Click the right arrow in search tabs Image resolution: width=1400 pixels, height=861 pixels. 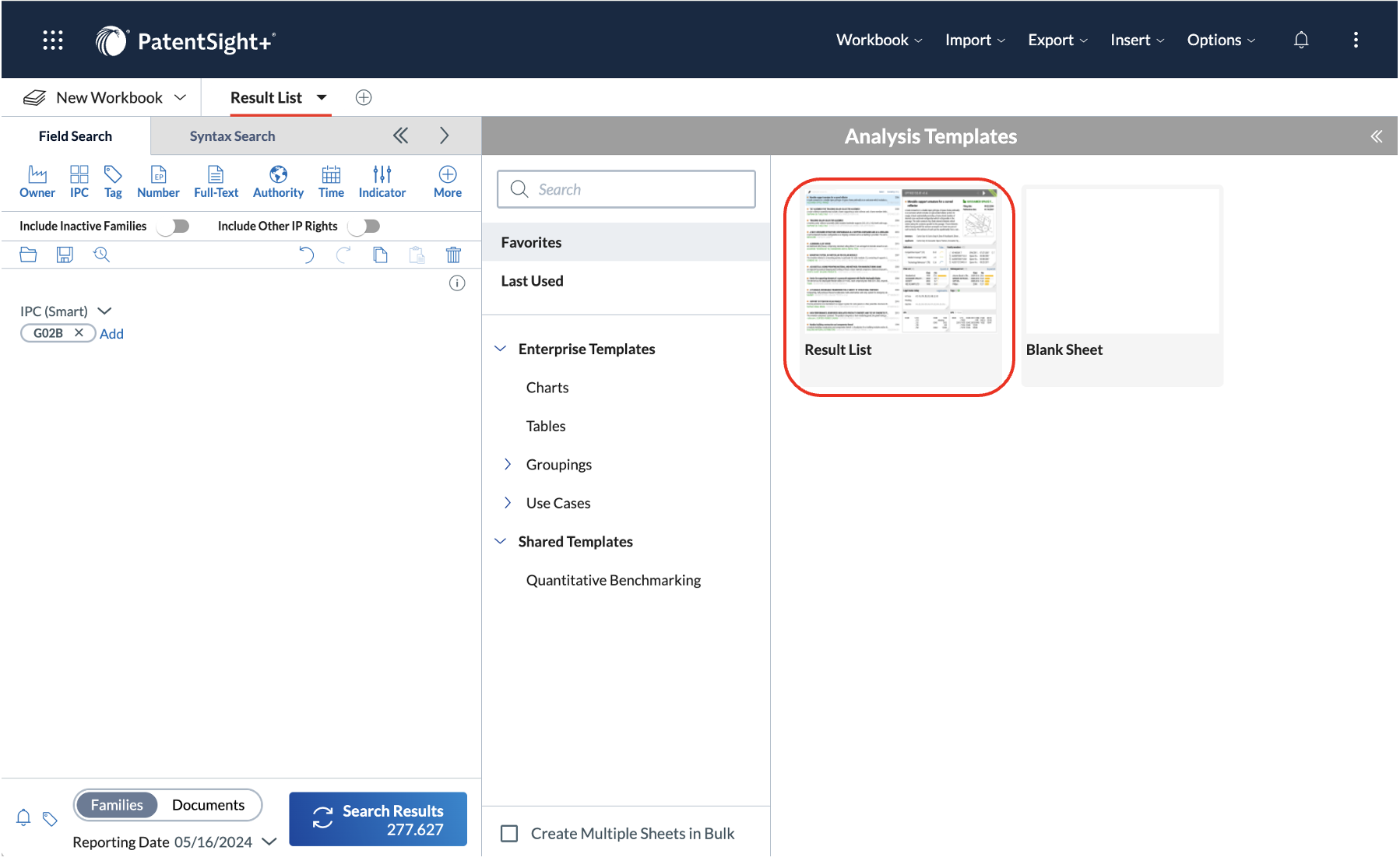click(444, 135)
